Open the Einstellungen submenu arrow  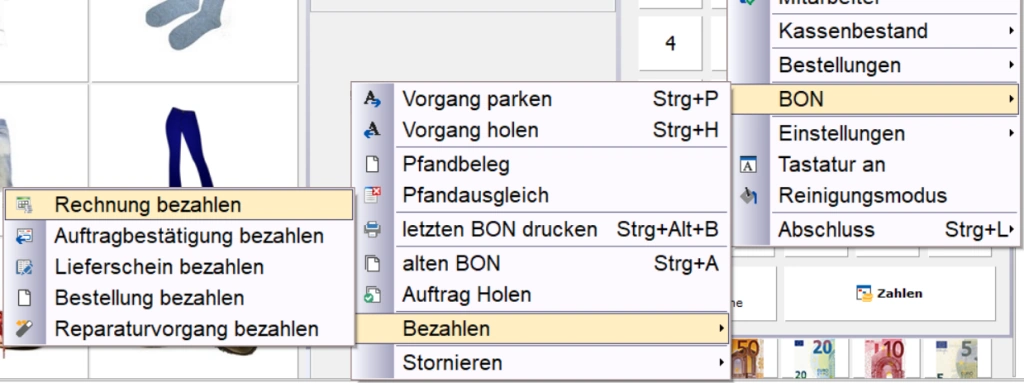pos(1011,133)
